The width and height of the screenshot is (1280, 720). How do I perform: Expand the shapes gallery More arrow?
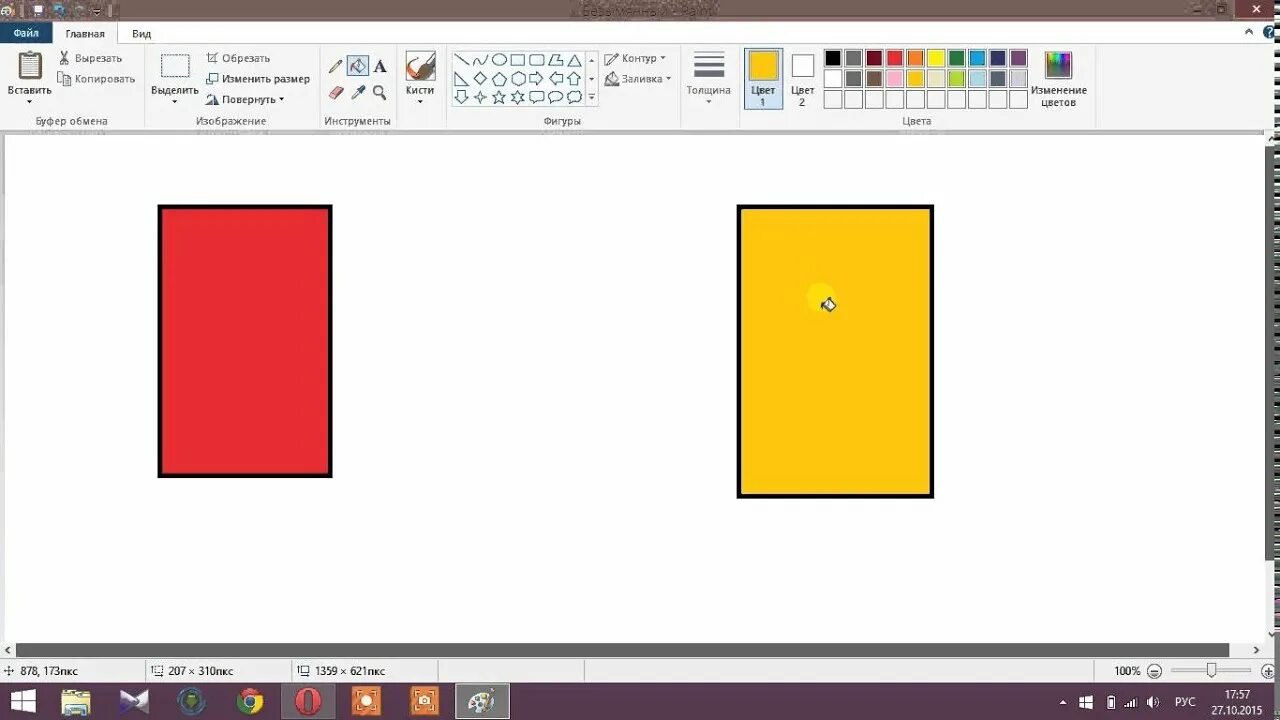tap(592, 97)
